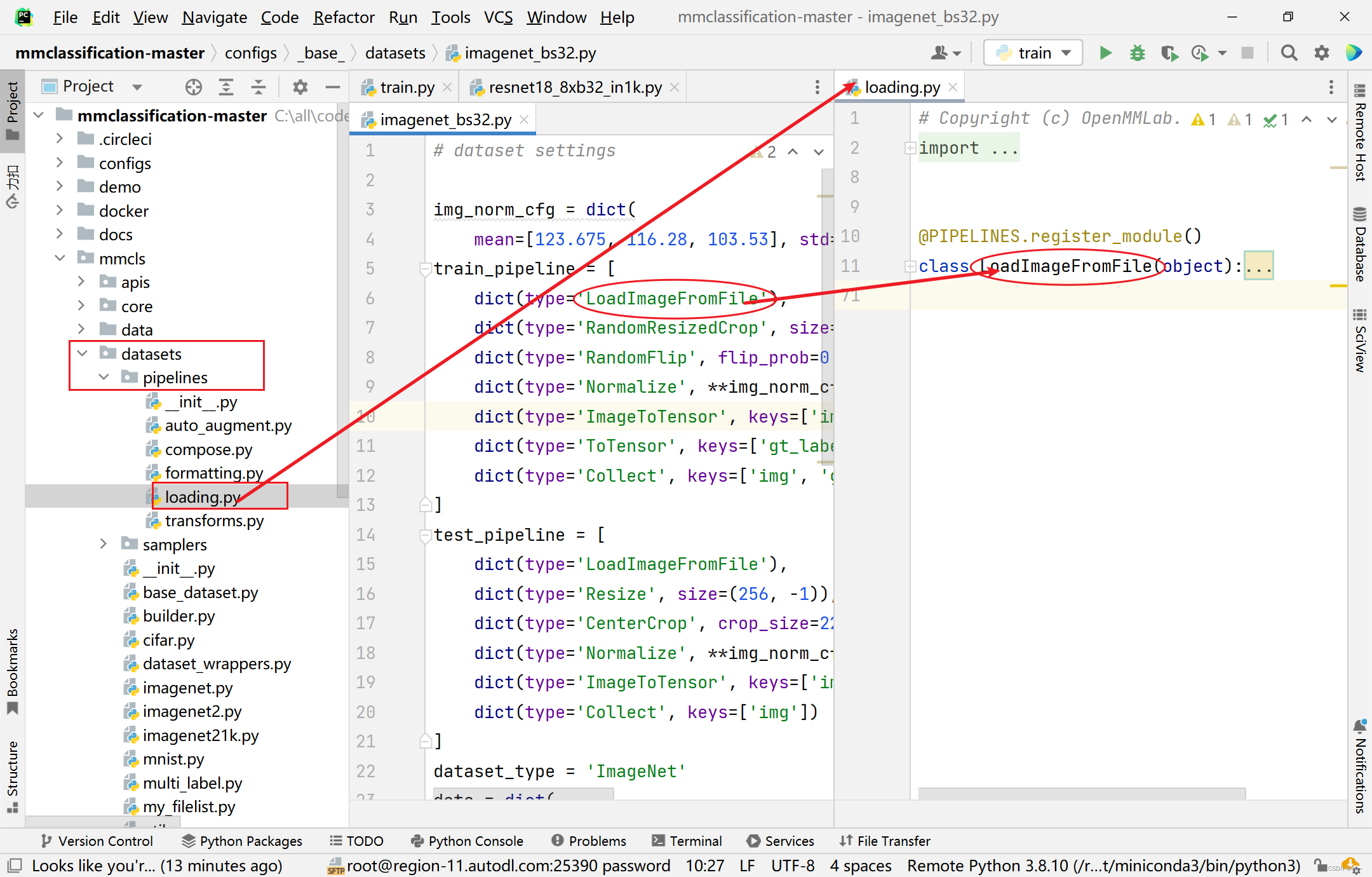Click the Debug bug icon
The image size is (1372, 877).
click(x=1137, y=53)
